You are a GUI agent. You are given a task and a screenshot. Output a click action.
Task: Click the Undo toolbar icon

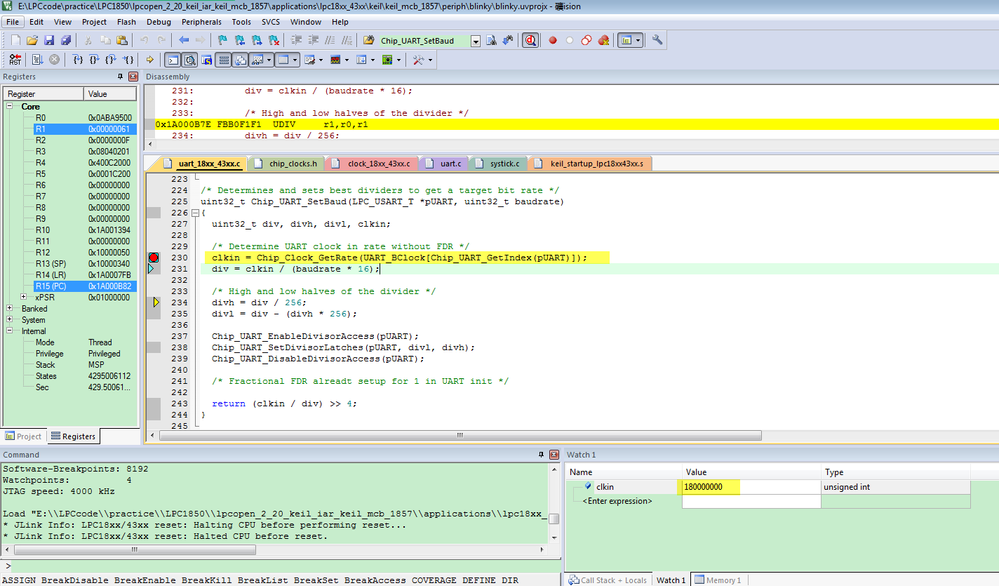(x=145, y=40)
